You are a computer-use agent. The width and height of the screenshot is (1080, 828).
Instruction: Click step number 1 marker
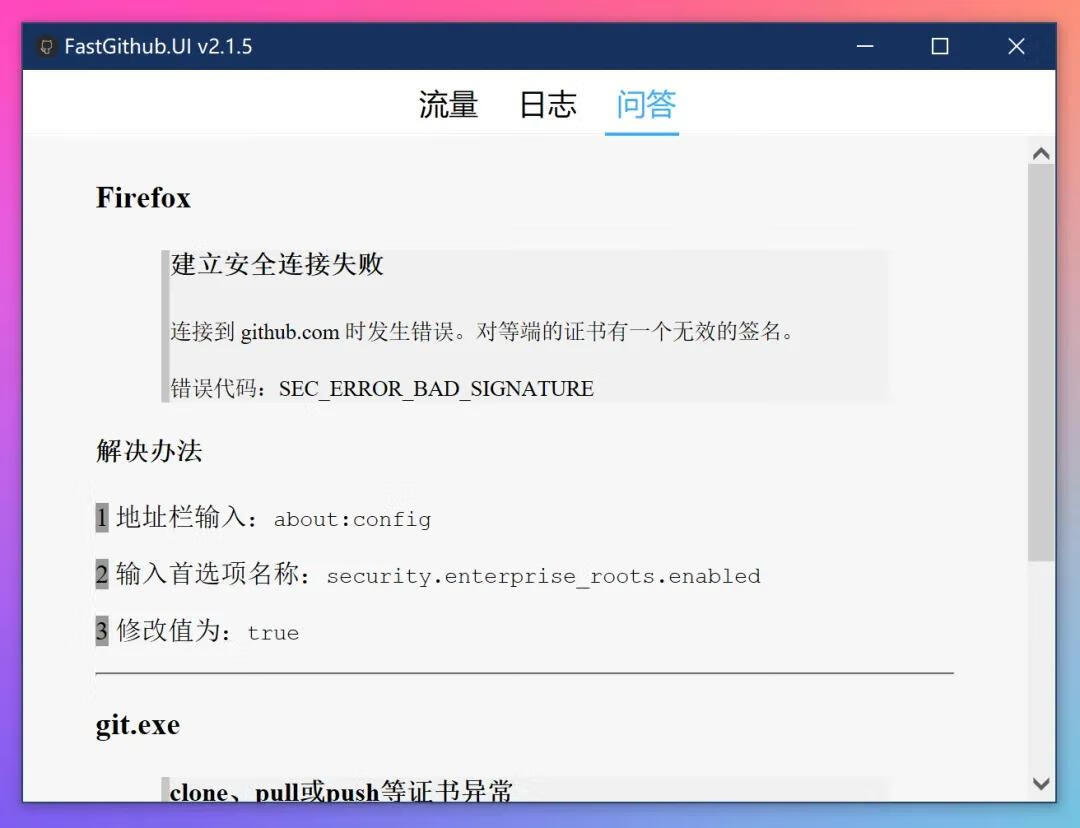(x=100, y=518)
